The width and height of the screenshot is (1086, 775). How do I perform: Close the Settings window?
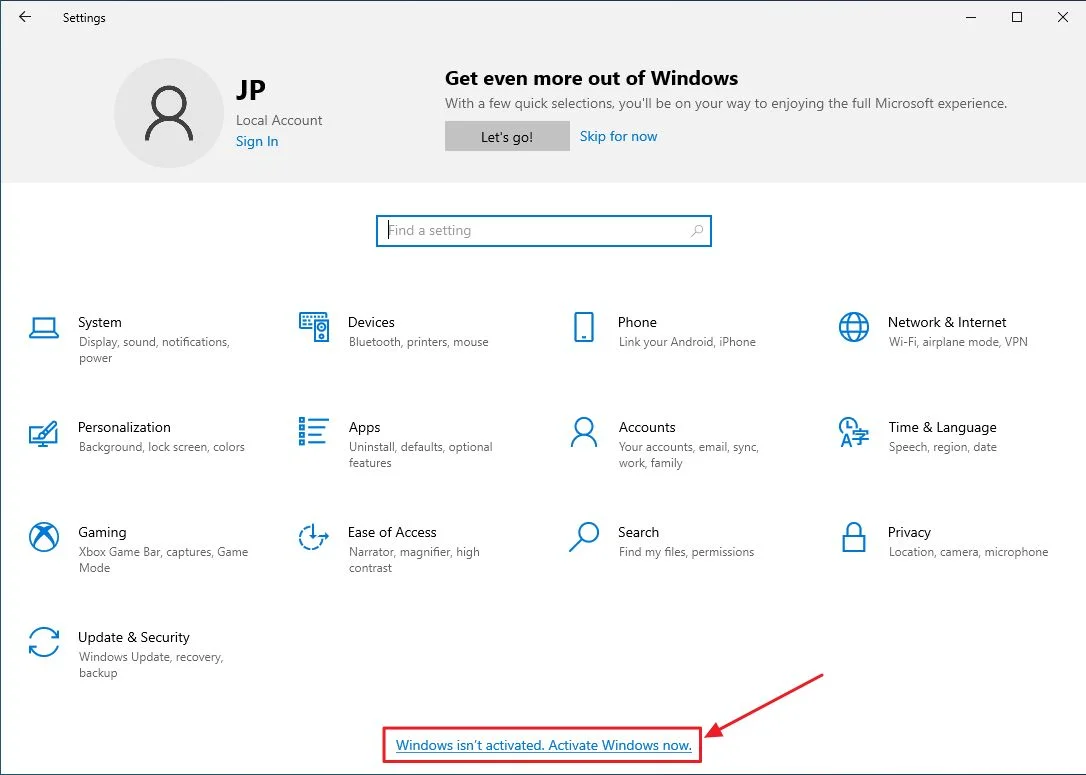(1062, 17)
